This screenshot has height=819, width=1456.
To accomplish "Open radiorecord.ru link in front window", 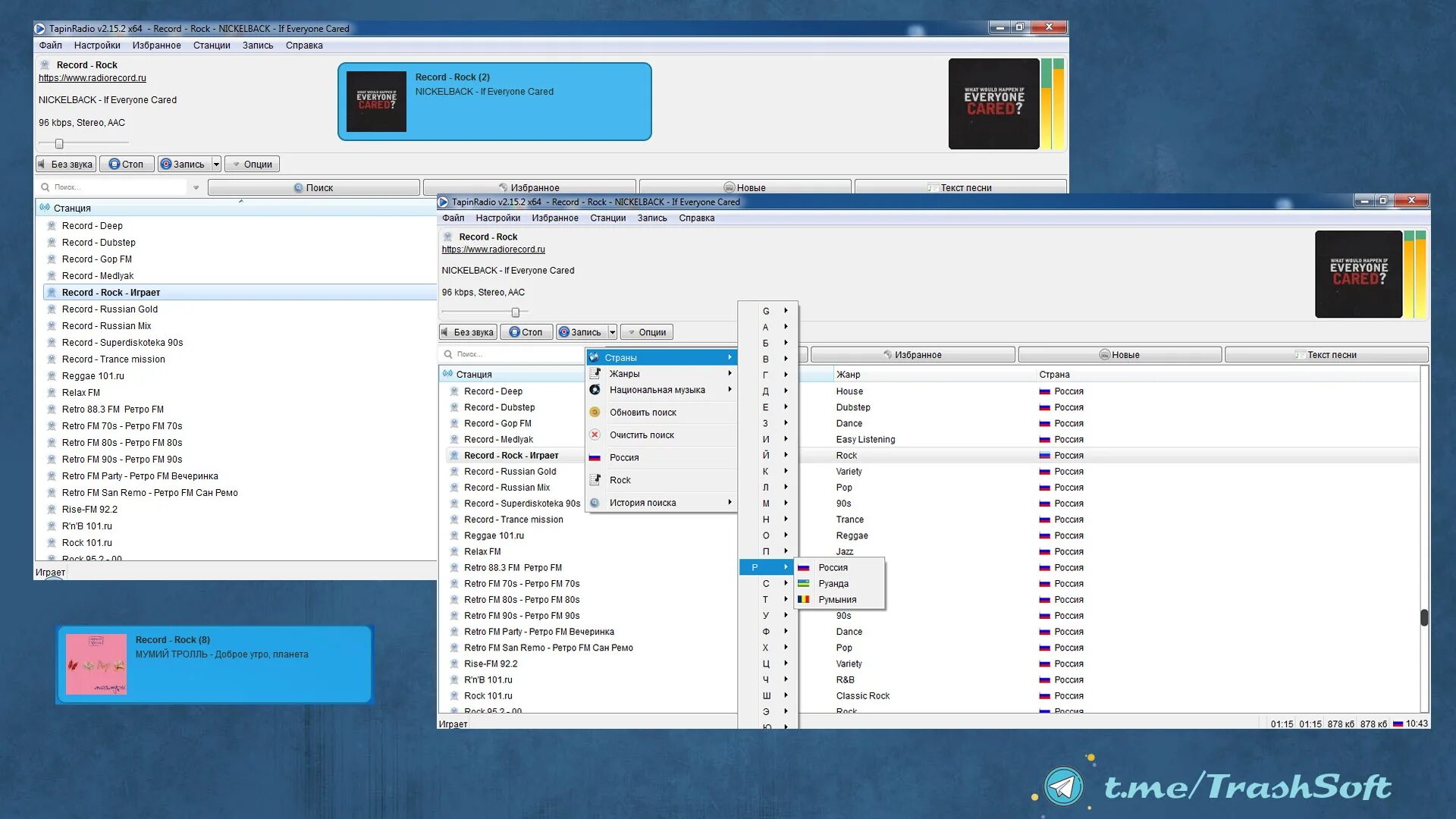I will coord(493,249).
